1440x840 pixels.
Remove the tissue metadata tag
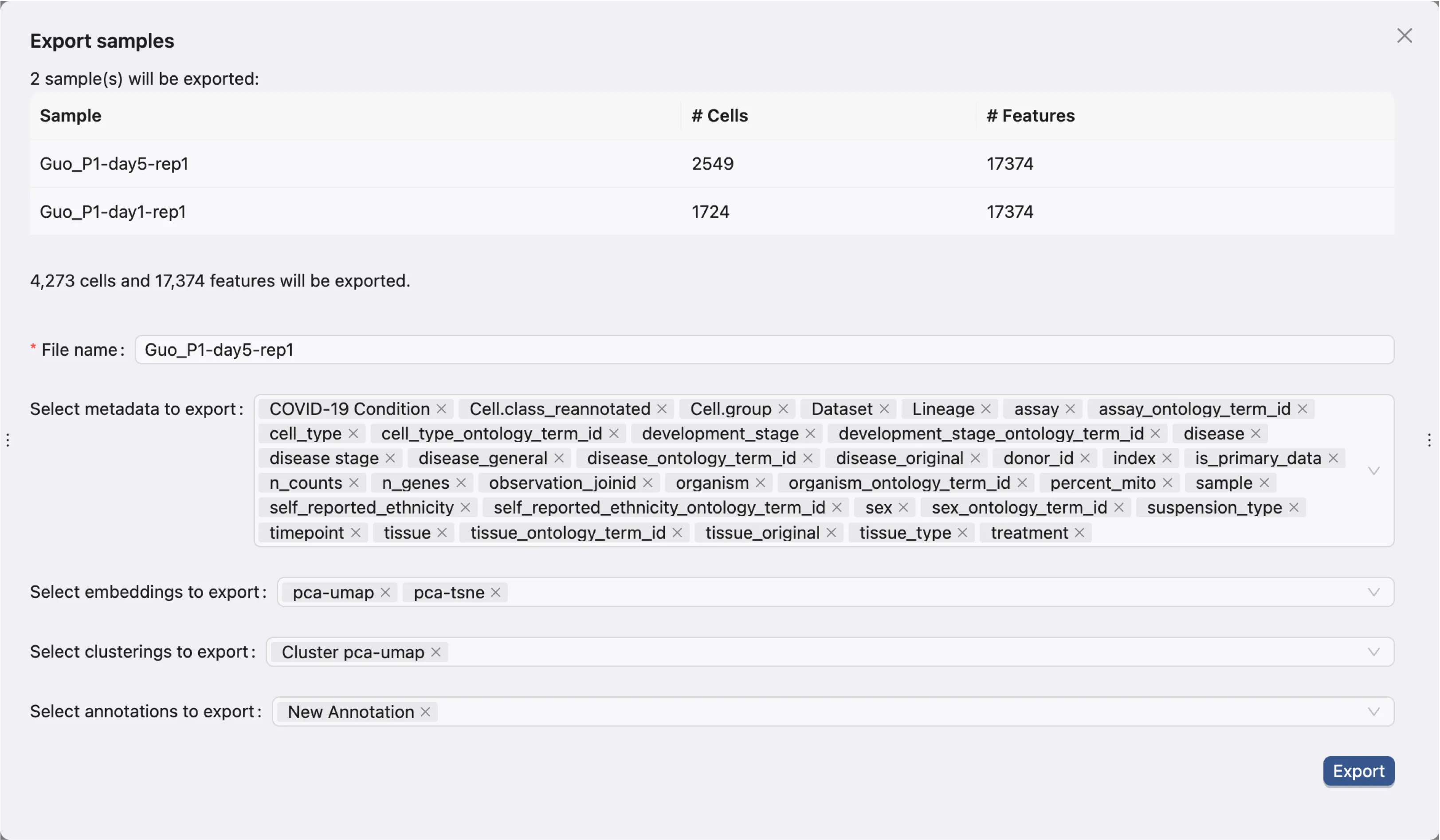click(x=442, y=533)
